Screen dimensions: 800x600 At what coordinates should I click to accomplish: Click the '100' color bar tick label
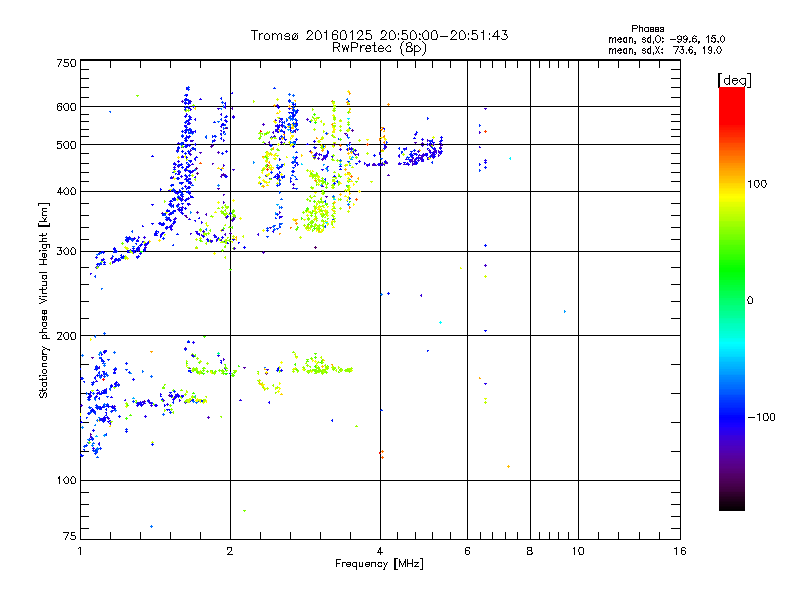pyautogui.click(x=757, y=184)
